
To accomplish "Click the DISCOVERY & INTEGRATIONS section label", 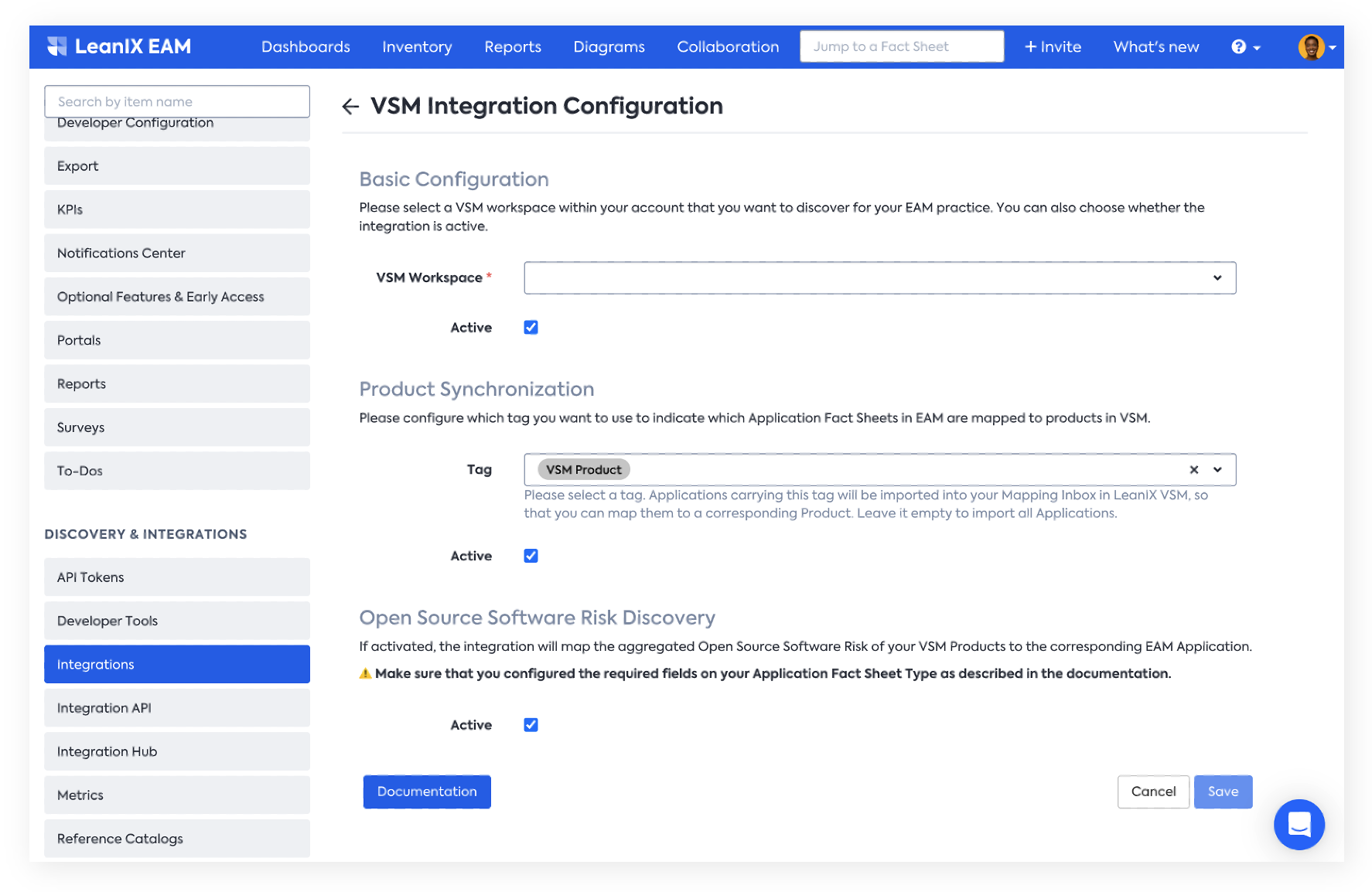I will coord(145,534).
